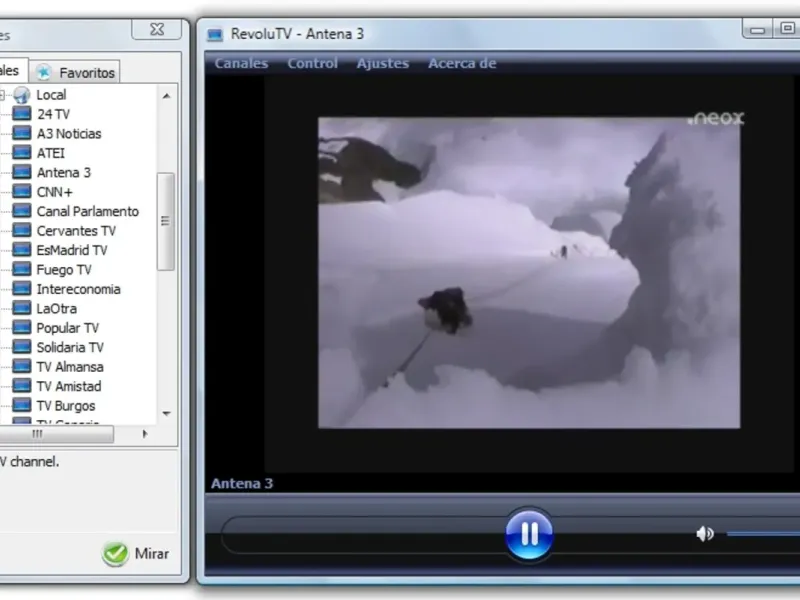800x600 pixels.
Task: Switch to the Favoritos tab
Action: pyautogui.click(x=75, y=72)
